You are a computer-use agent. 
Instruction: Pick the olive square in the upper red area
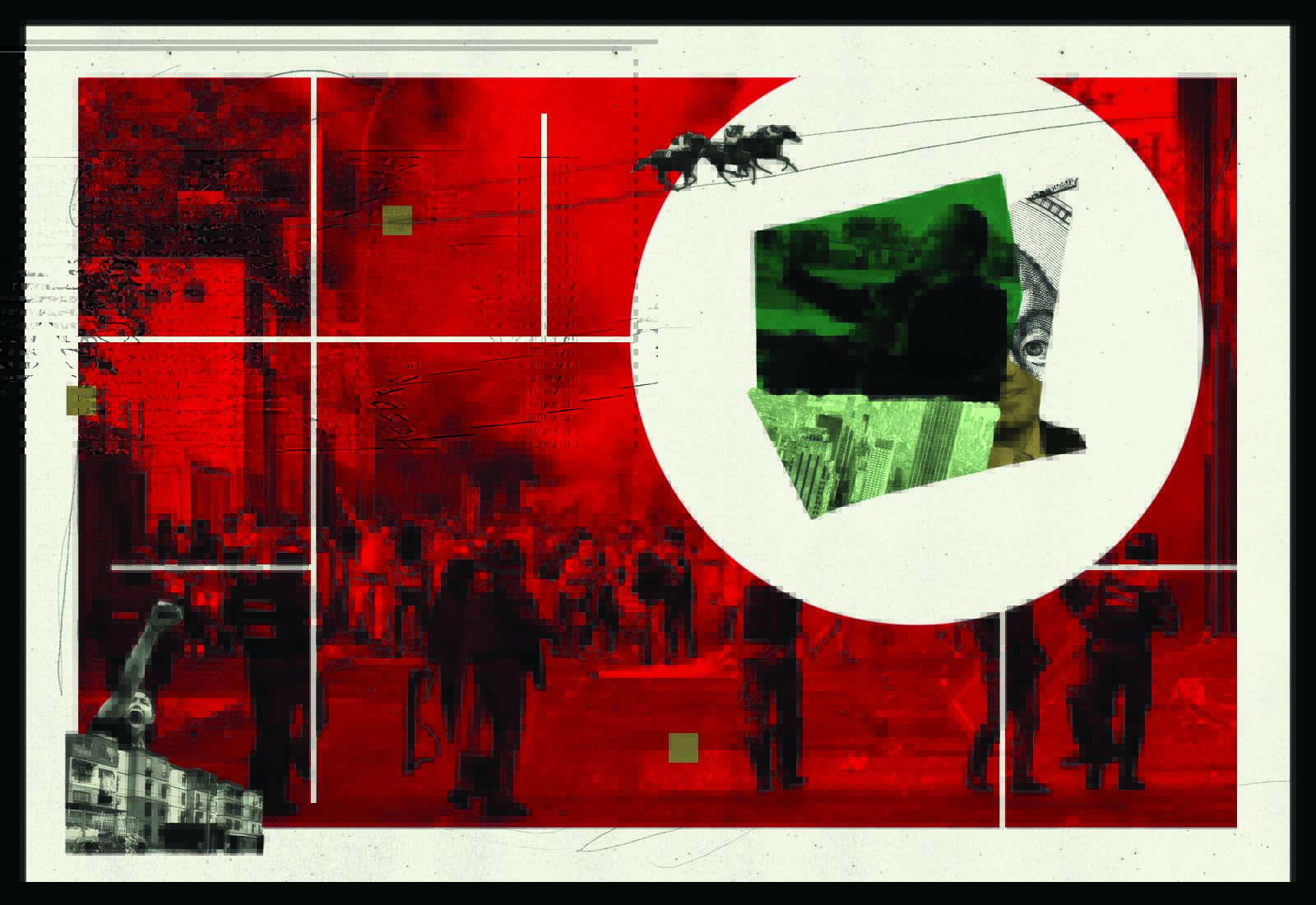click(397, 220)
